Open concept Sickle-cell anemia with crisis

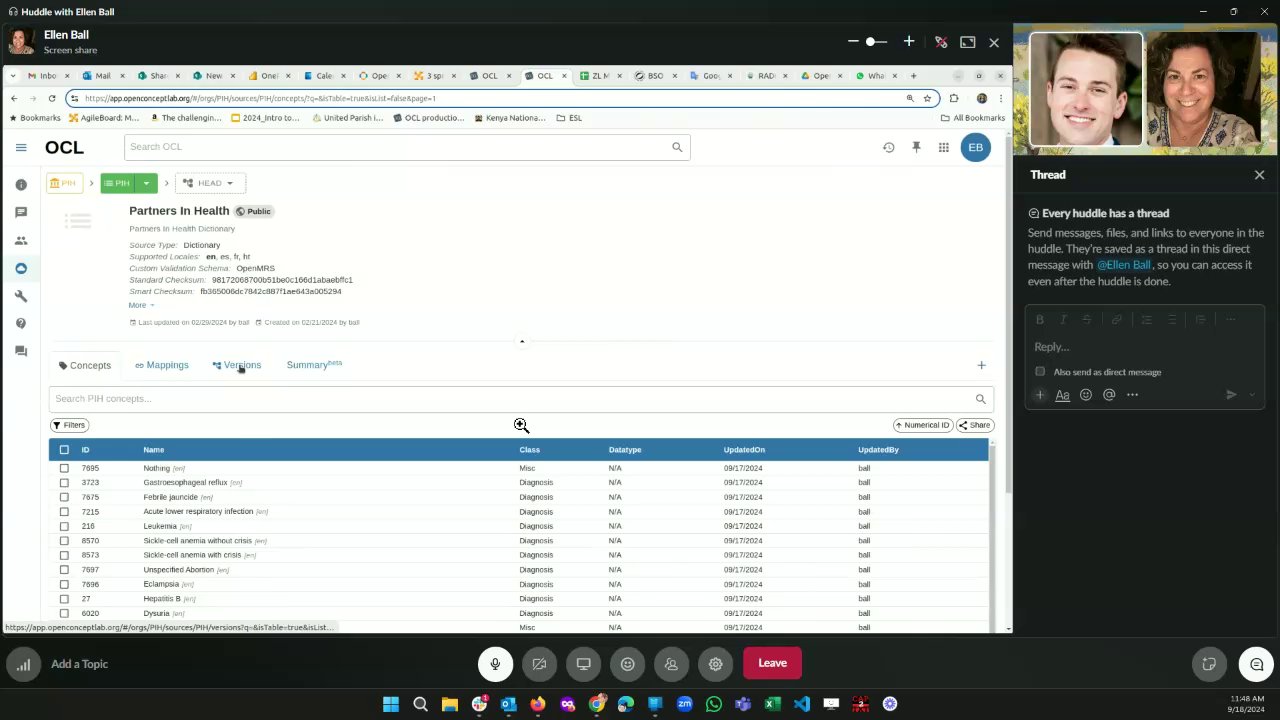[192, 555]
